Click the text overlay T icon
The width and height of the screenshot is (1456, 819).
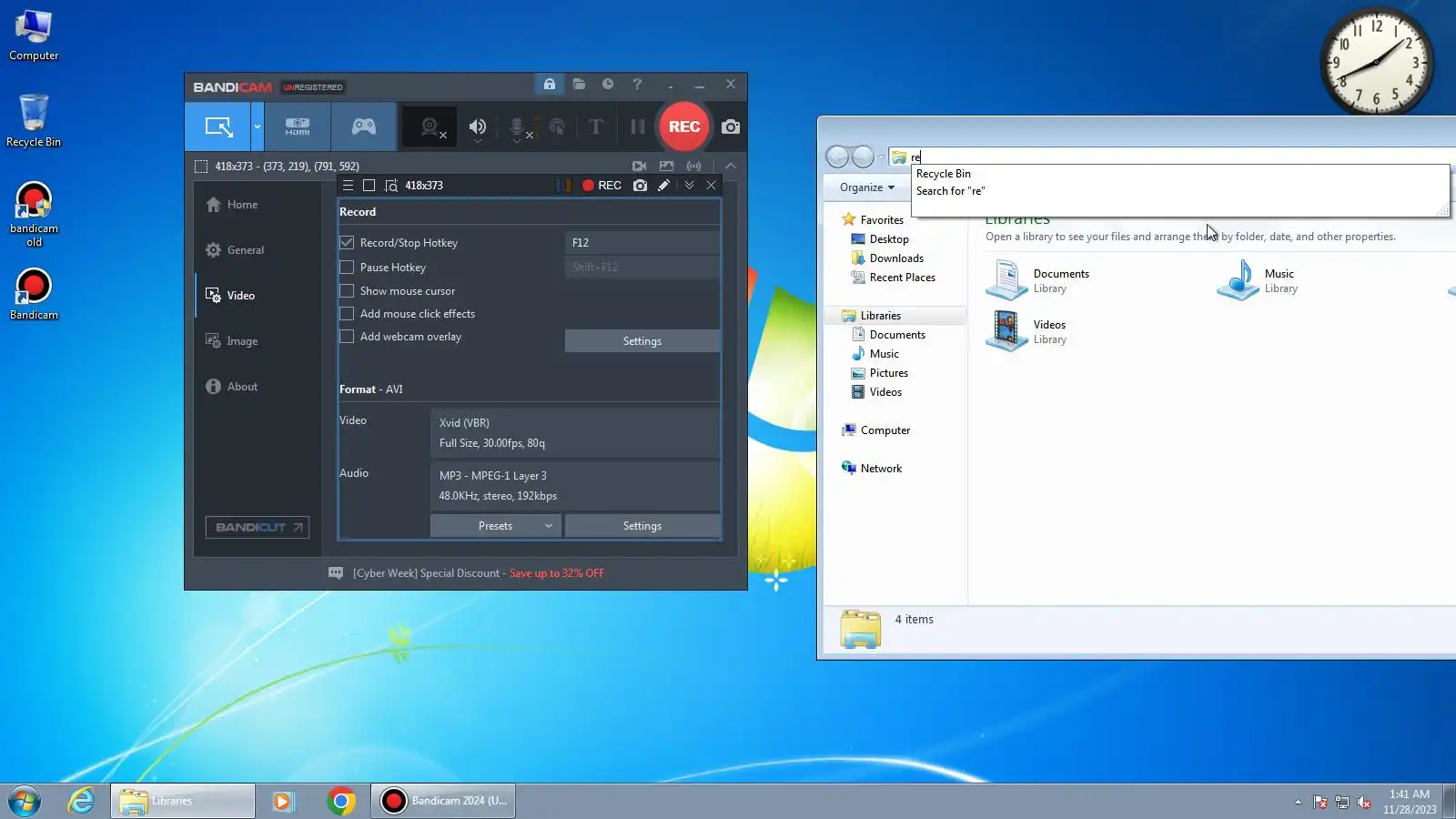(x=596, y=127)
